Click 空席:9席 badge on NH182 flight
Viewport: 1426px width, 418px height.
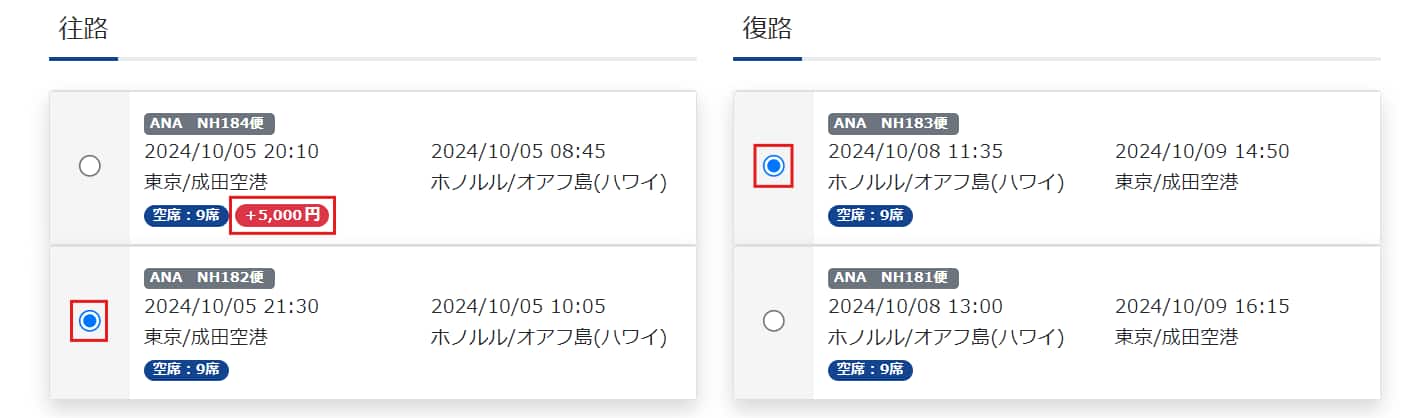coord(186,370)
